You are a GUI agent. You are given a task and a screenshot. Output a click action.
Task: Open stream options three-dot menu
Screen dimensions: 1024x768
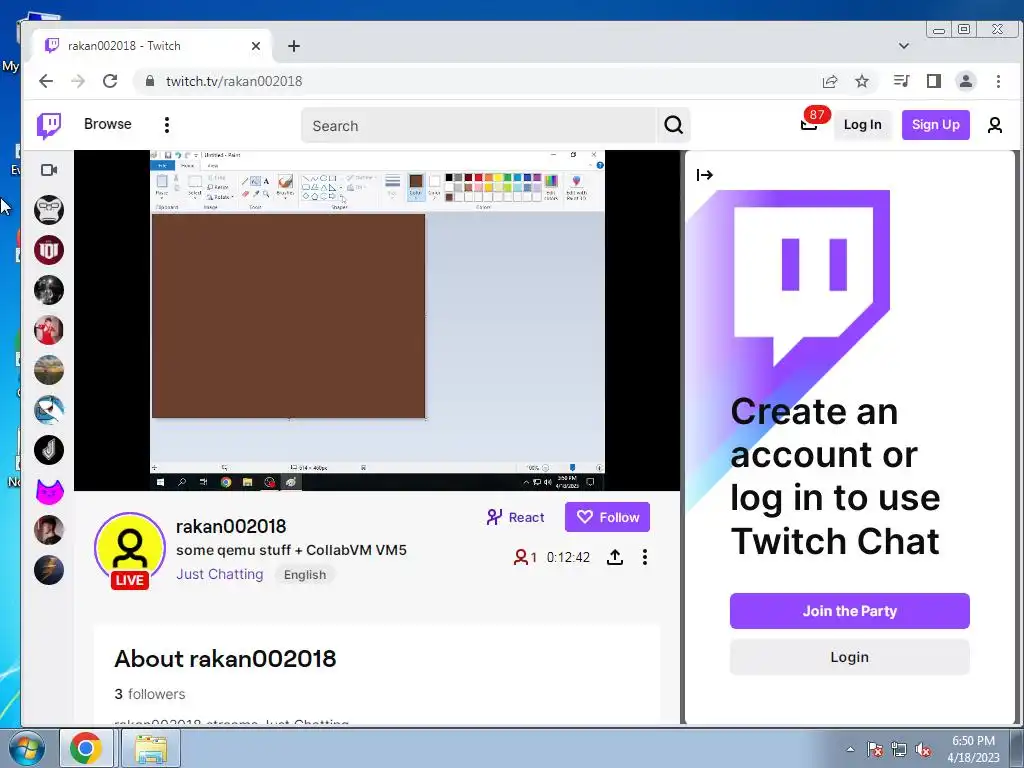645,557
